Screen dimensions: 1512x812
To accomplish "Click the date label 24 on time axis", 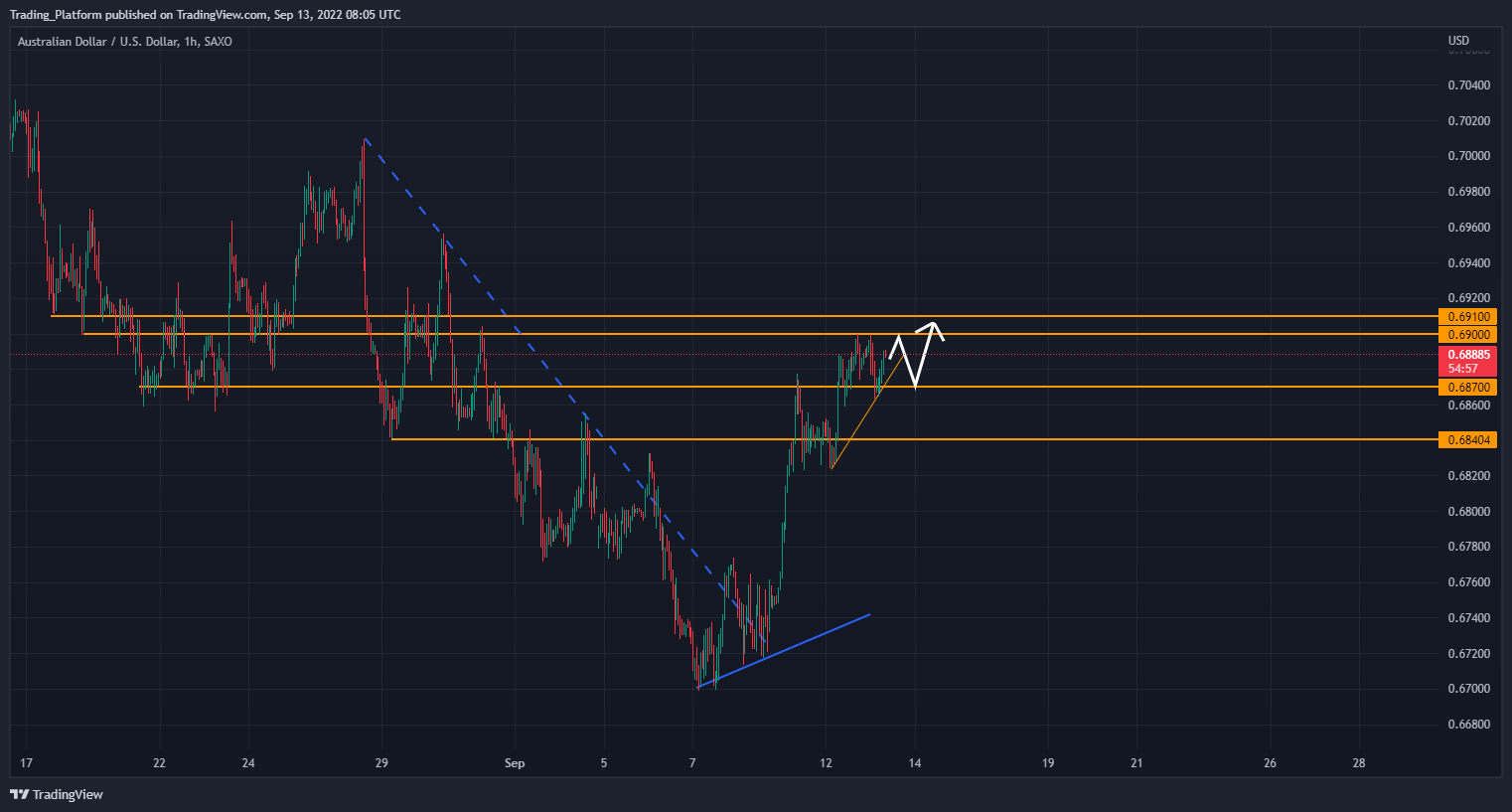I will tap(248, 763).
